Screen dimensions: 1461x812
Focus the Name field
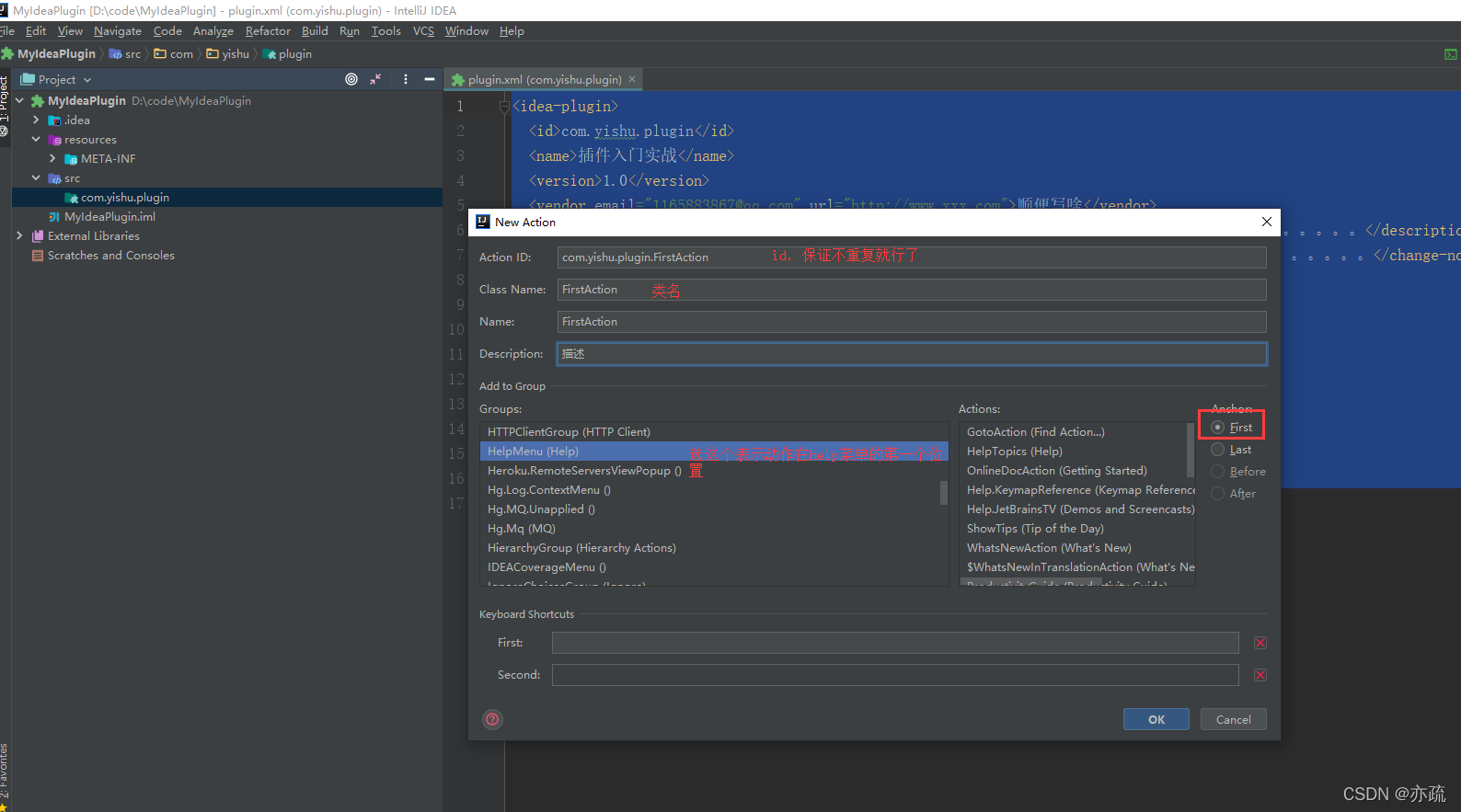(x=912, y=322)
